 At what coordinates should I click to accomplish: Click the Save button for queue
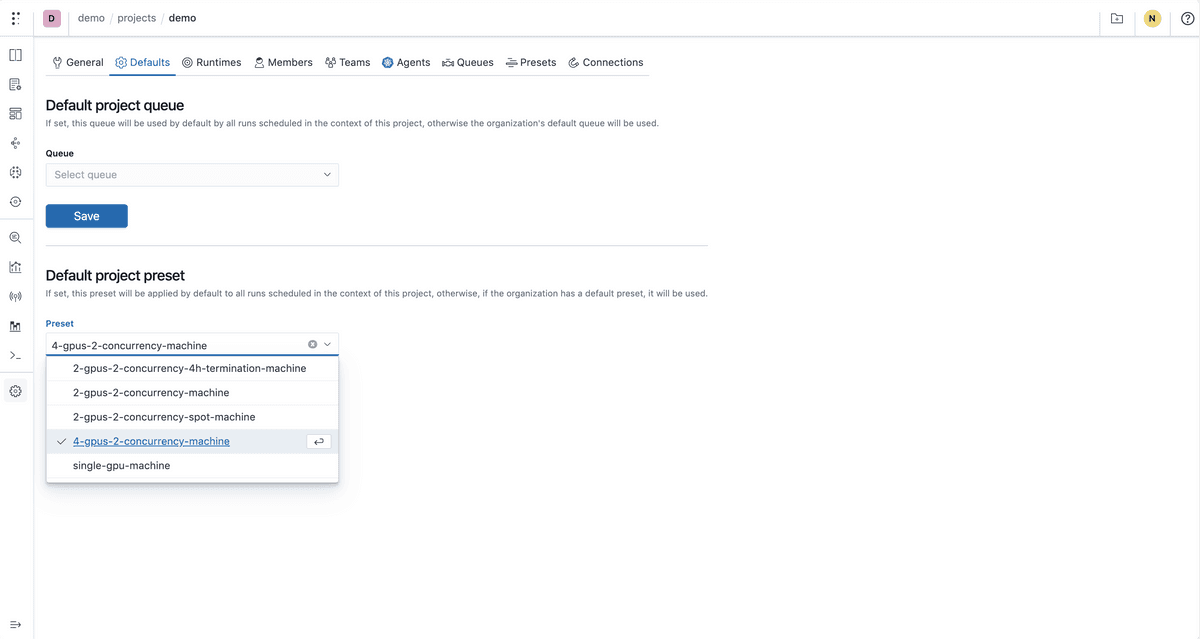pos(87,216)
